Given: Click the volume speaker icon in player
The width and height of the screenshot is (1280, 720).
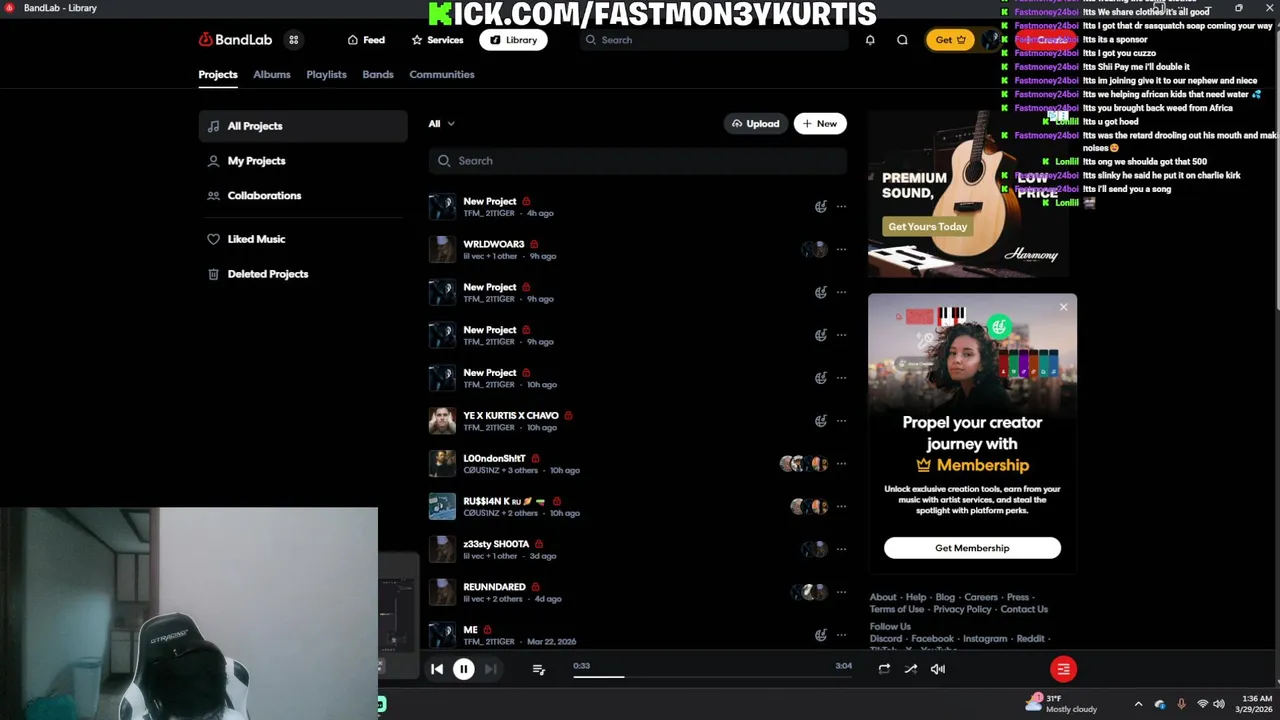Looking at the screenshot, I should [938, 669].
